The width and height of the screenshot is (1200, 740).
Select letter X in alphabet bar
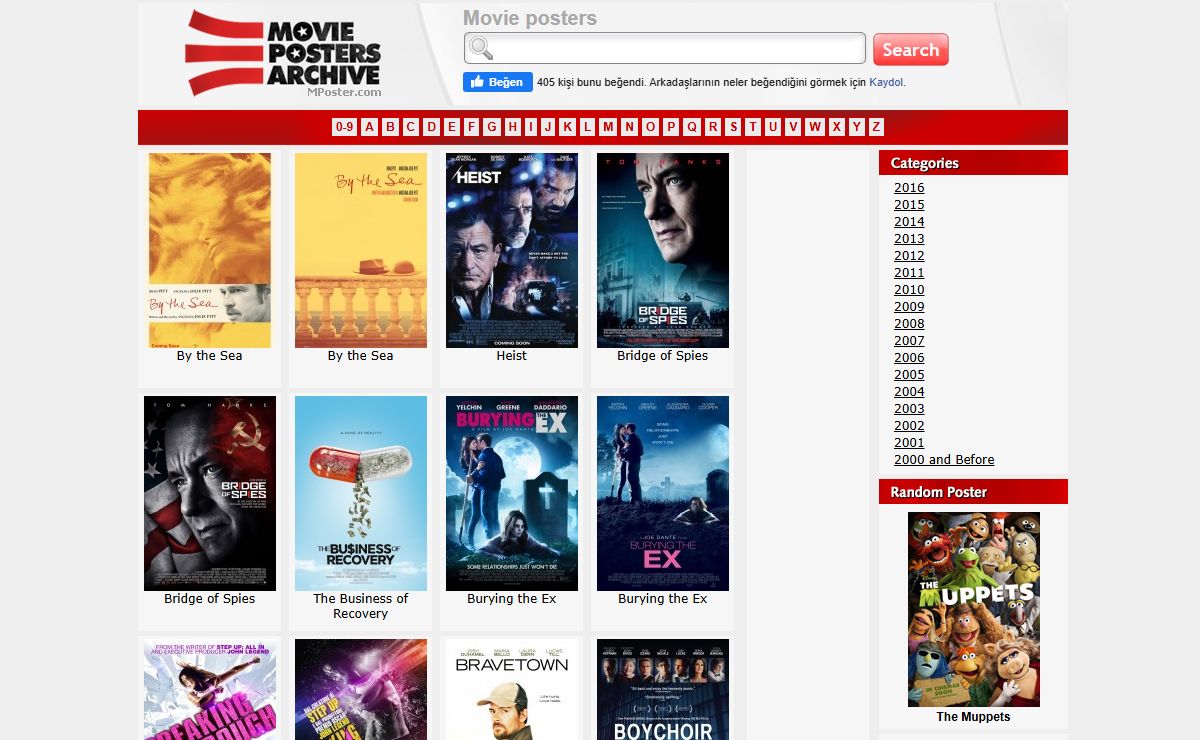[x=836, y=127]
